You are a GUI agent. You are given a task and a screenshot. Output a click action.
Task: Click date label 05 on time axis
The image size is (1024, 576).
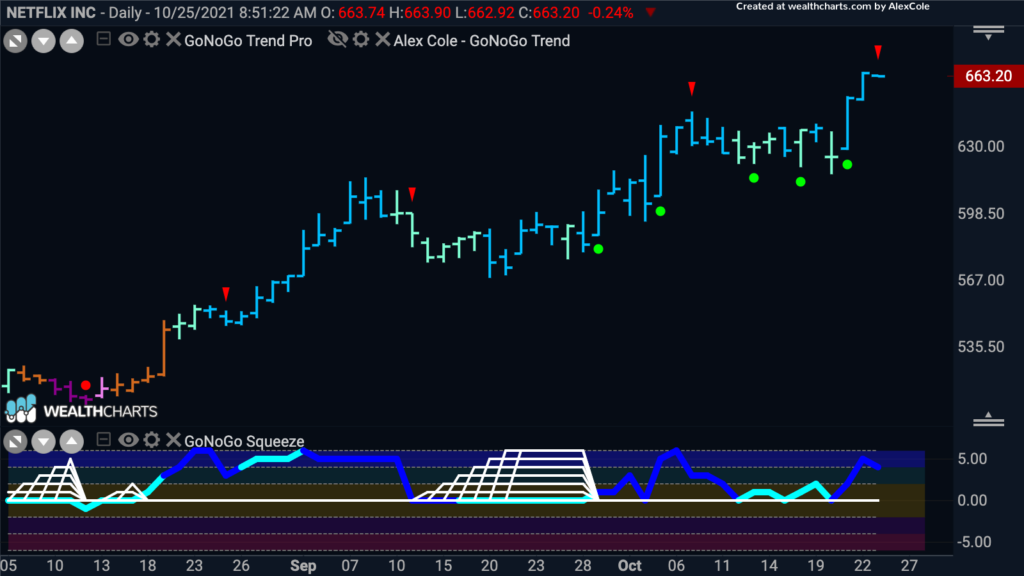click(8, 566)
